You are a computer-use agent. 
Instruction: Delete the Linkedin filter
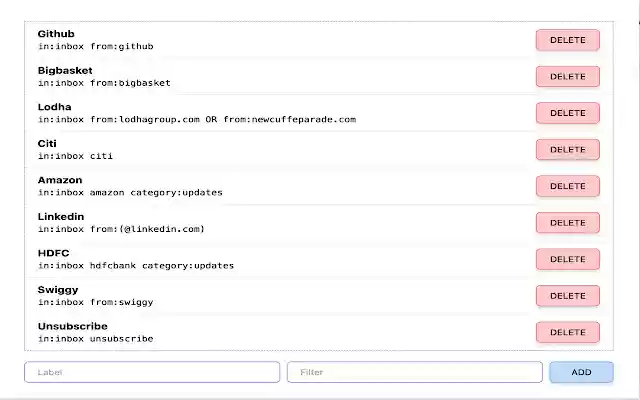(x=568, y=222)
